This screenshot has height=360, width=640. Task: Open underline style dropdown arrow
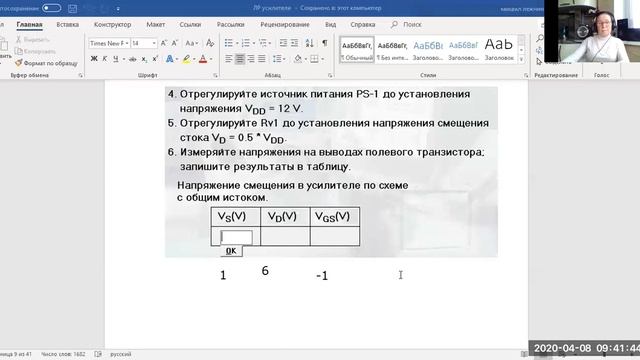point(123,59)
